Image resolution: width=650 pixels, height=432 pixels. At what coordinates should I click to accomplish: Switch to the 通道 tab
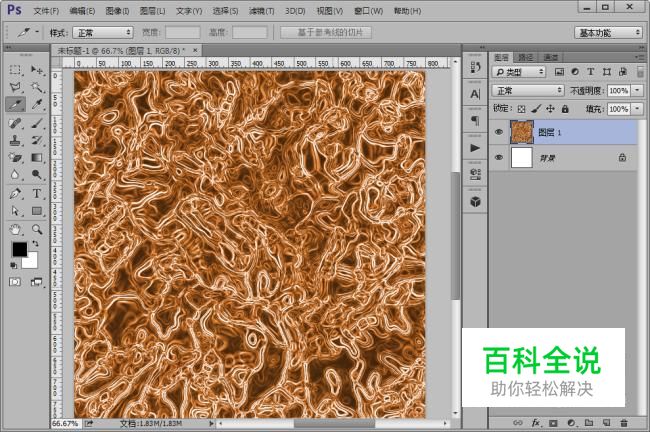pyautogui.click(x=551, y=57)
